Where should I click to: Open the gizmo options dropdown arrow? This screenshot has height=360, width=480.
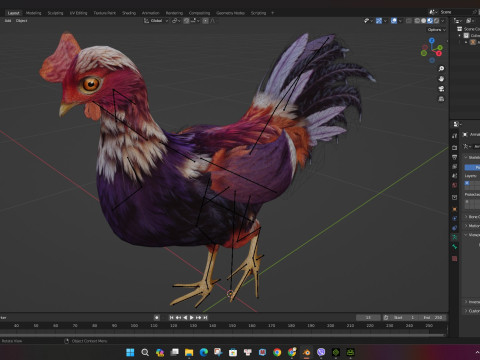(385, 21)
